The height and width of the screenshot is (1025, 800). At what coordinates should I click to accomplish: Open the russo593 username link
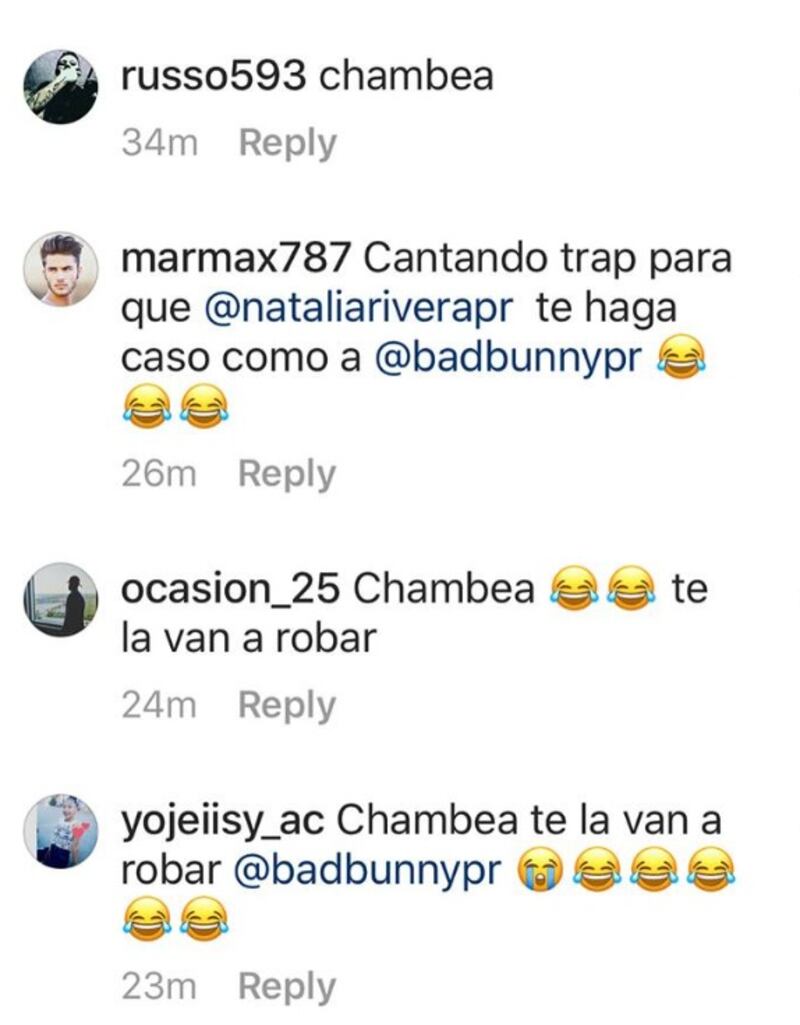tap(214, 76)
